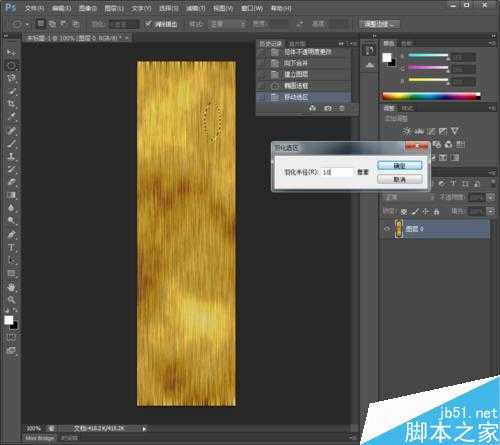The height and width of the screenshot is (445, 500).
Task: Hide layer 0 using its eye icon
Action: pos(387,229)
